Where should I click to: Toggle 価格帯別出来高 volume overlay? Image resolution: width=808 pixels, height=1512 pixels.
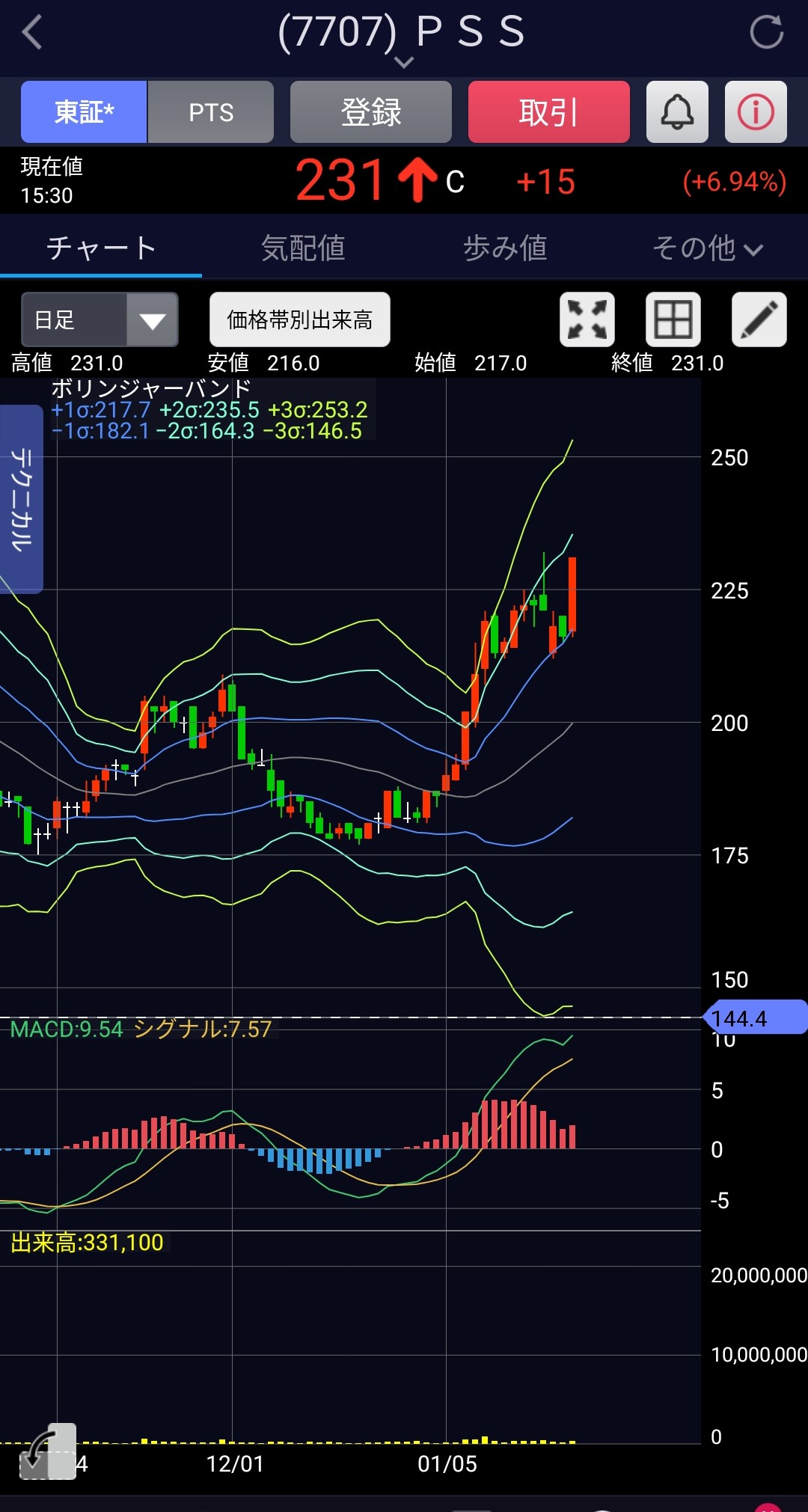(299, 319)
